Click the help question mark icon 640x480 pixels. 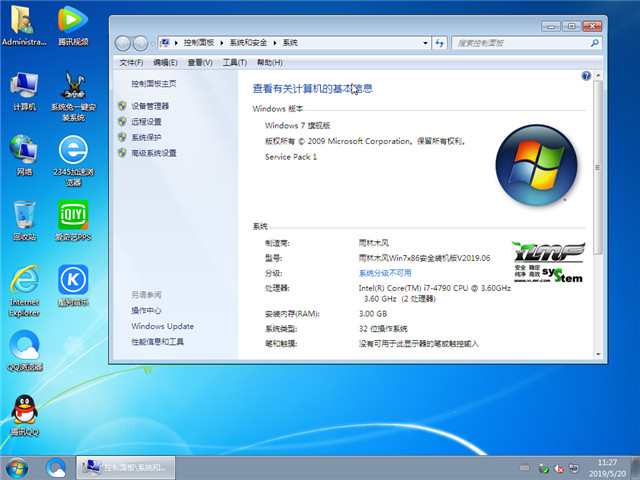586,76
